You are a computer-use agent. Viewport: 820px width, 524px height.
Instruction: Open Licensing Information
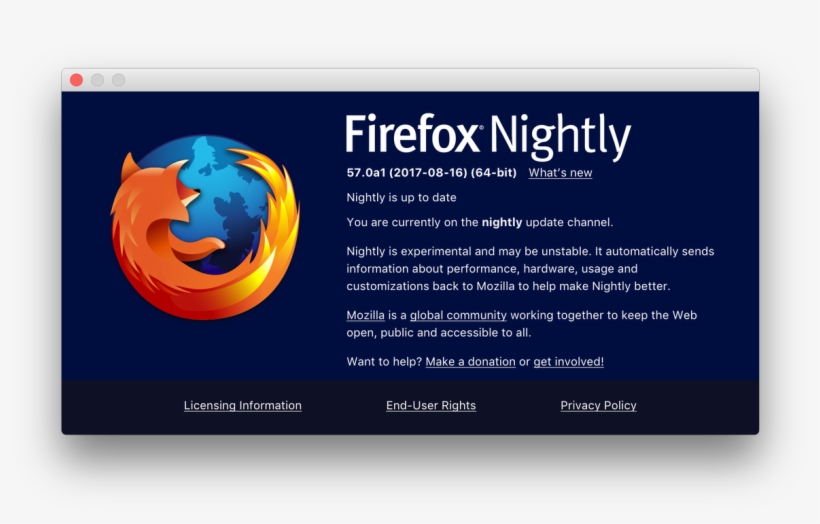[243, 406]
